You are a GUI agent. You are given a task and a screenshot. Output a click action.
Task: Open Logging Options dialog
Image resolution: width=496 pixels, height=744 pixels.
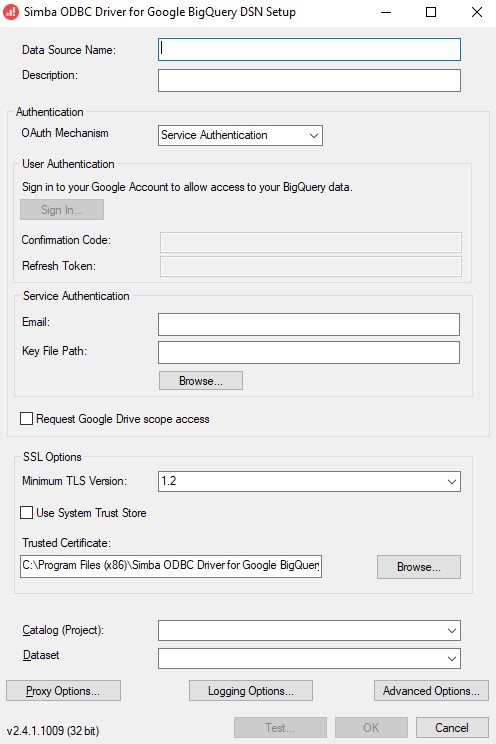251,691
